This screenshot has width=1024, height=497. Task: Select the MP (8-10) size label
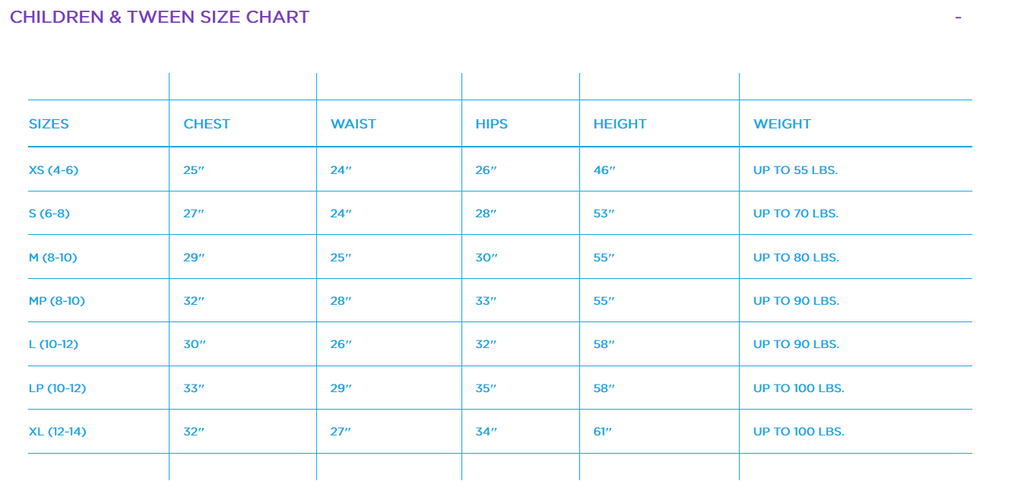57,301
